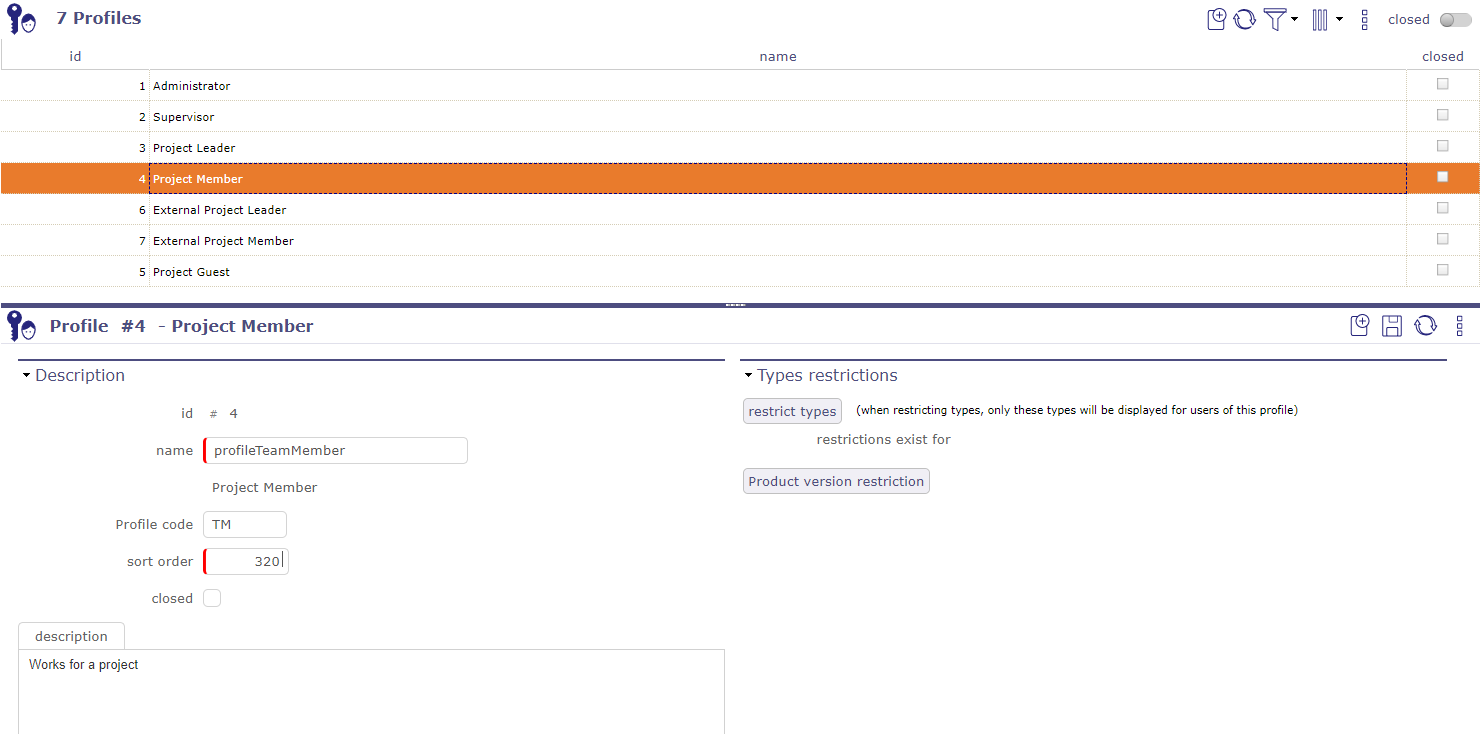Open the filter icon in the Profiles toolbar
Image resolution: width=1480 pixels, height=734 pixels.
point(1275,19)
